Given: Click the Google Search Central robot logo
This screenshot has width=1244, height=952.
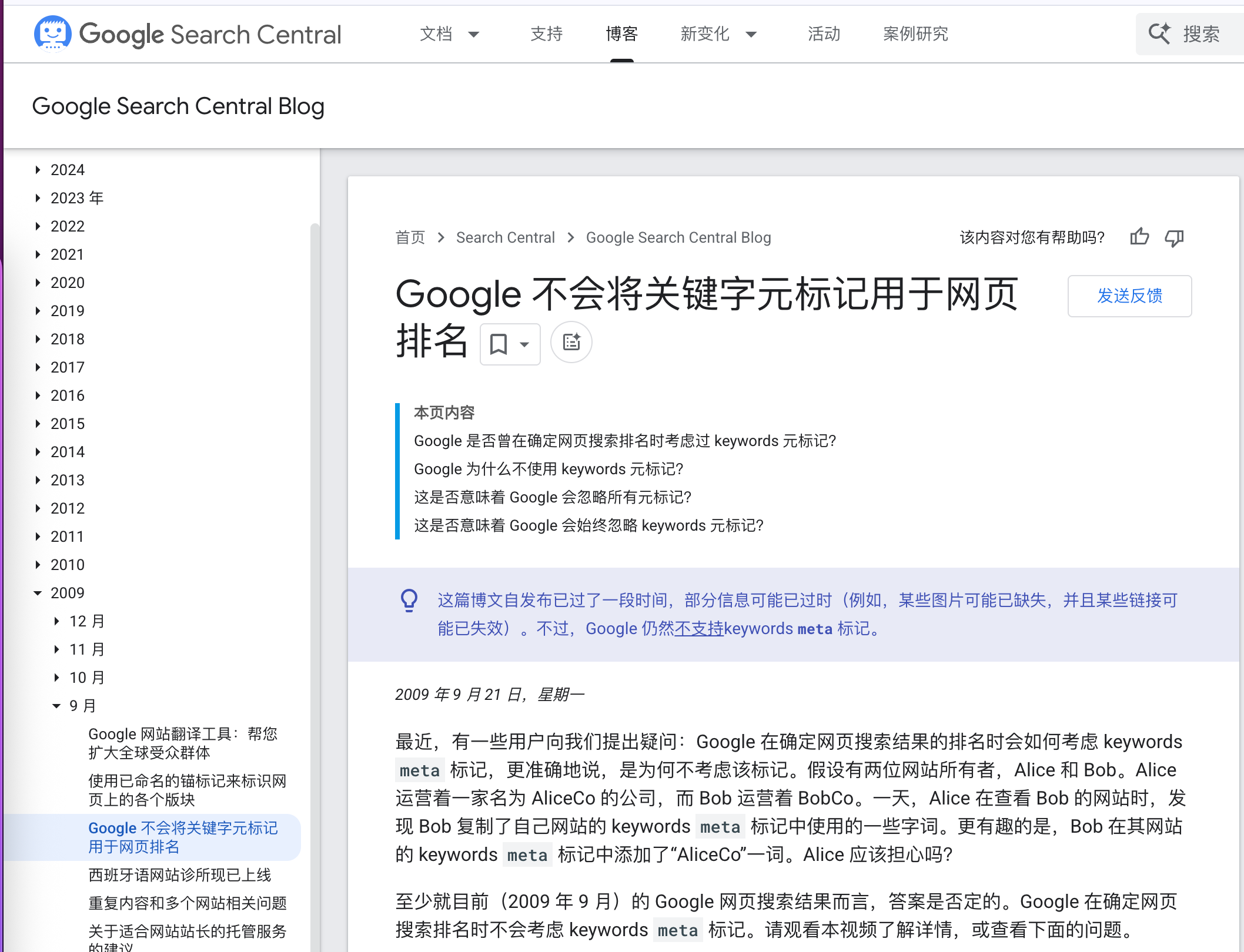Looking at the screenshot, I should point(53,33).
